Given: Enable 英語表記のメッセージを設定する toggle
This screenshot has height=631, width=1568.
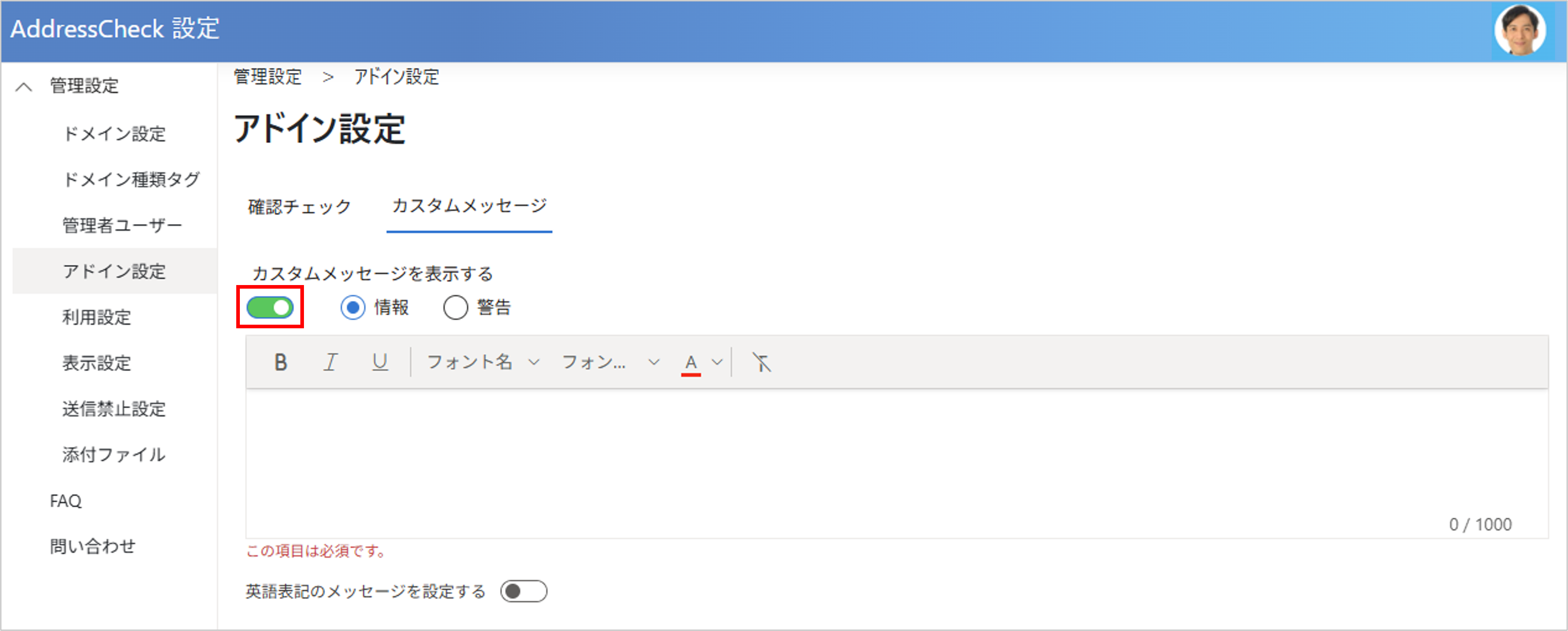Looking at the screenshot, I should click(524, 591).
